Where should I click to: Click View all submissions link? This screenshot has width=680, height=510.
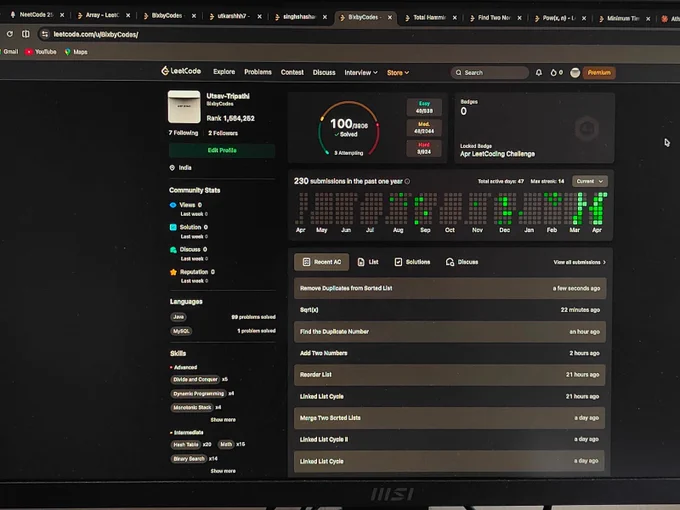[579, 262]
